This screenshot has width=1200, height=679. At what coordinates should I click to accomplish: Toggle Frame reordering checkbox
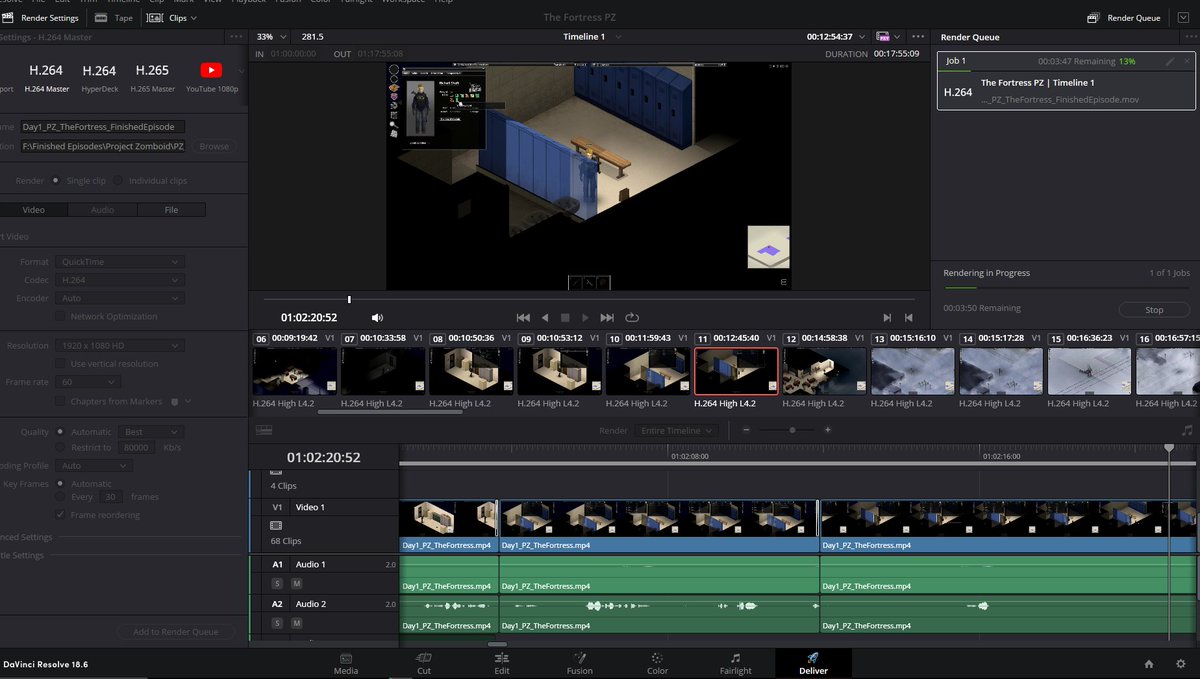tap(61, 515)
